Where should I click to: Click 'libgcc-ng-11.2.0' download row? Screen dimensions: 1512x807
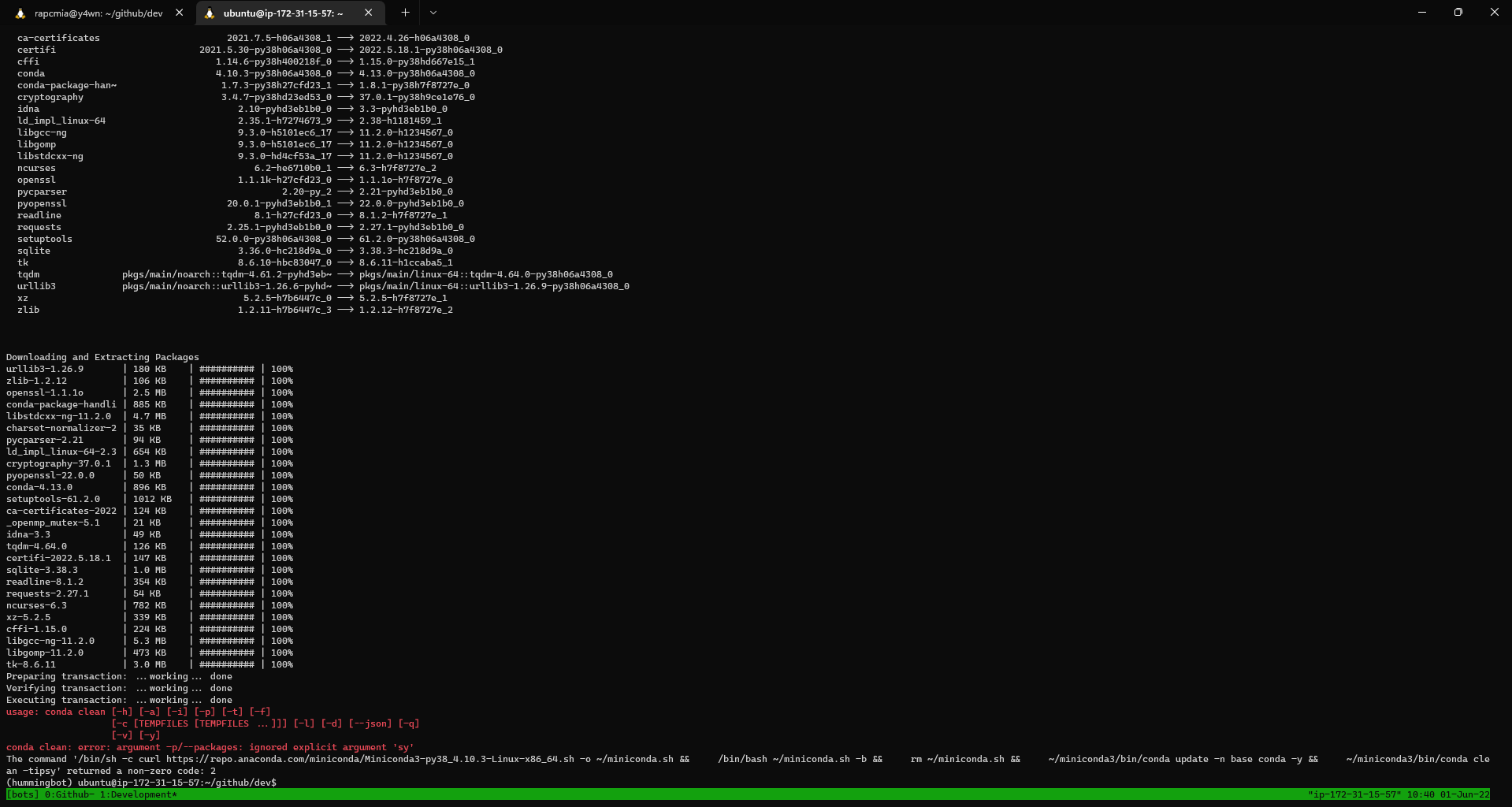click(150, 641)
